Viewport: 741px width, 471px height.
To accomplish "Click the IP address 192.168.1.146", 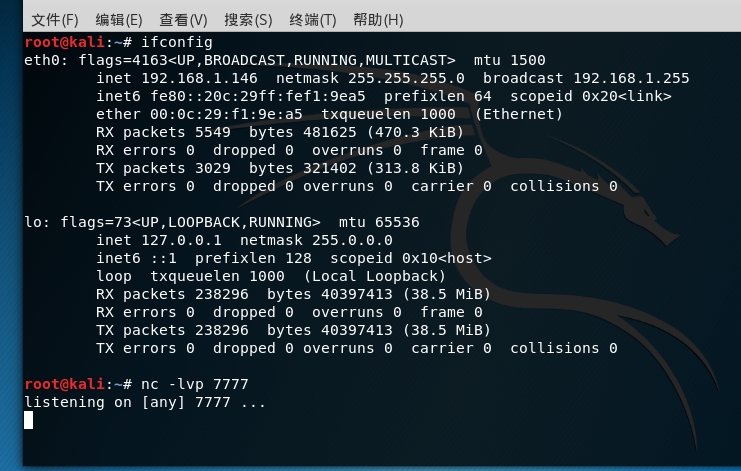I will click(198, 78).
